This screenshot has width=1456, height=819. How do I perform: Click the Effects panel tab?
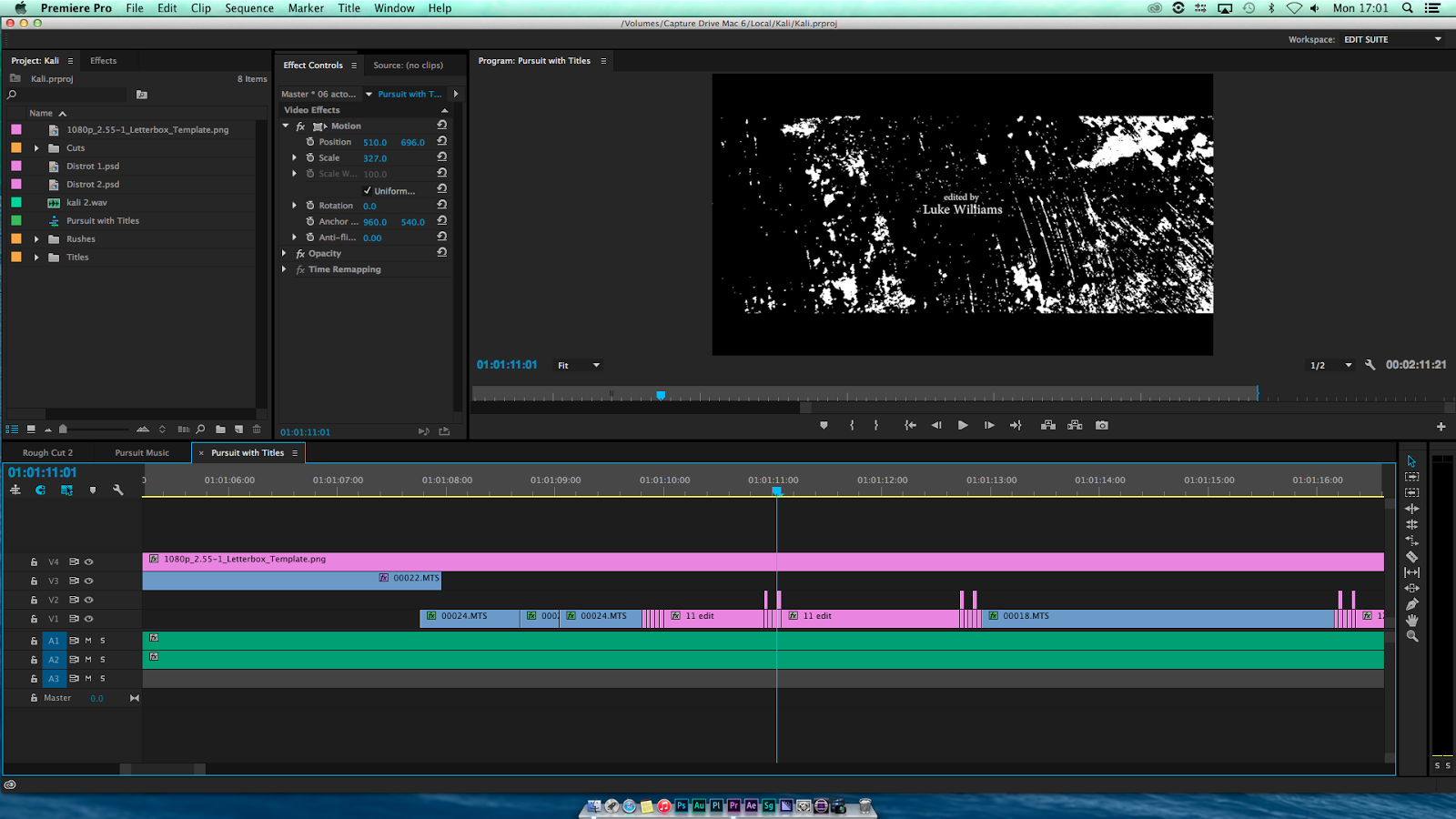pos(104,60)
